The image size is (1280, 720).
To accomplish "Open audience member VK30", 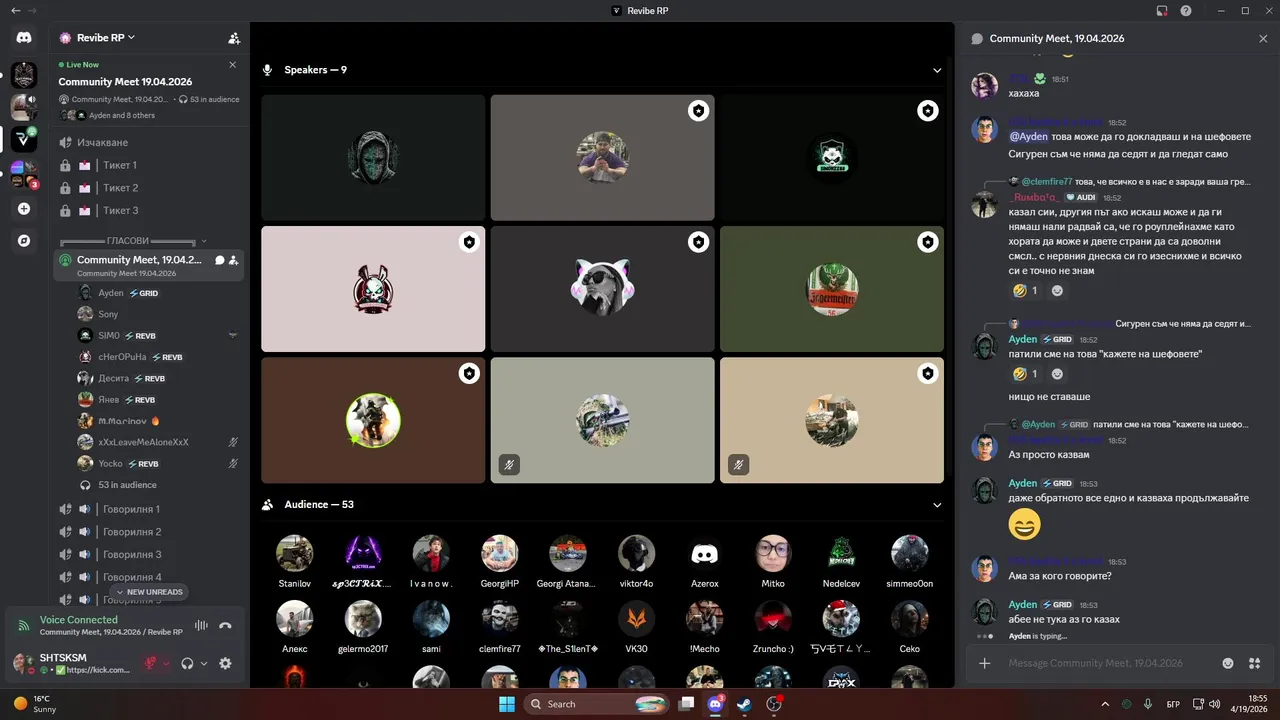I will 636,627.
